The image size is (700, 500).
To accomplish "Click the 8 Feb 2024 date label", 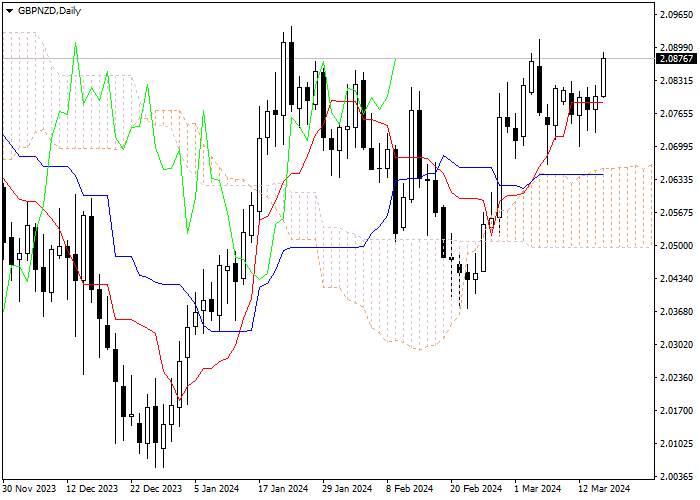I will click(x=409, y=488).
